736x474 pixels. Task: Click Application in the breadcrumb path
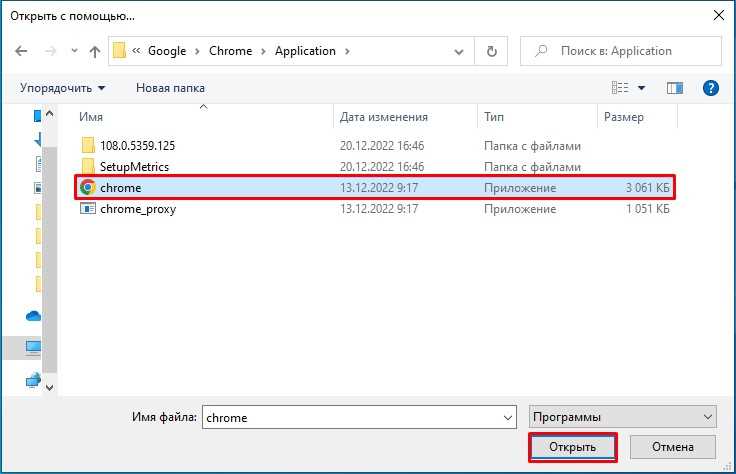pos(305,51)
